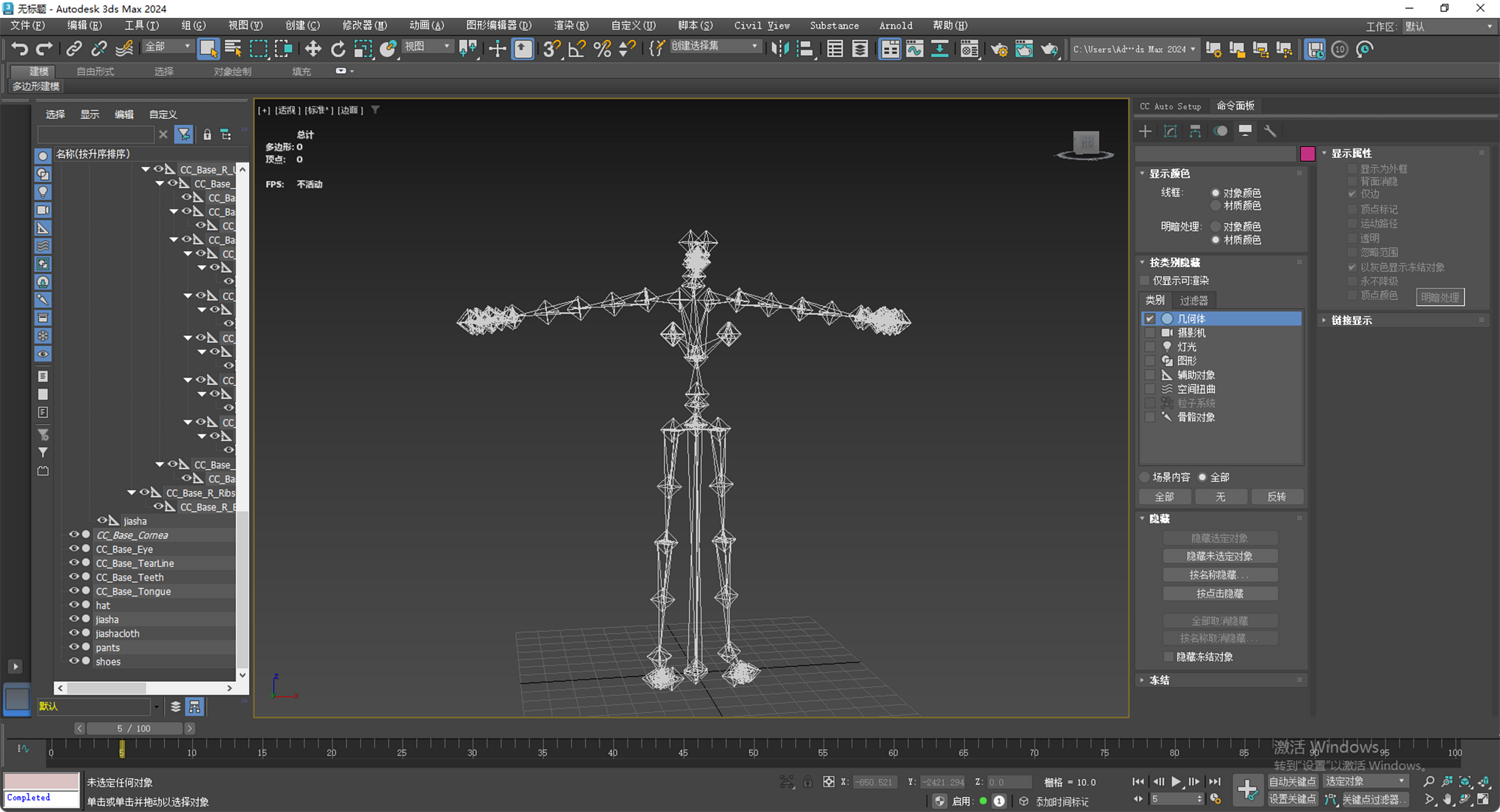Open the 渲染(R) menu
1500x812 pixels.
pos(569,25)
